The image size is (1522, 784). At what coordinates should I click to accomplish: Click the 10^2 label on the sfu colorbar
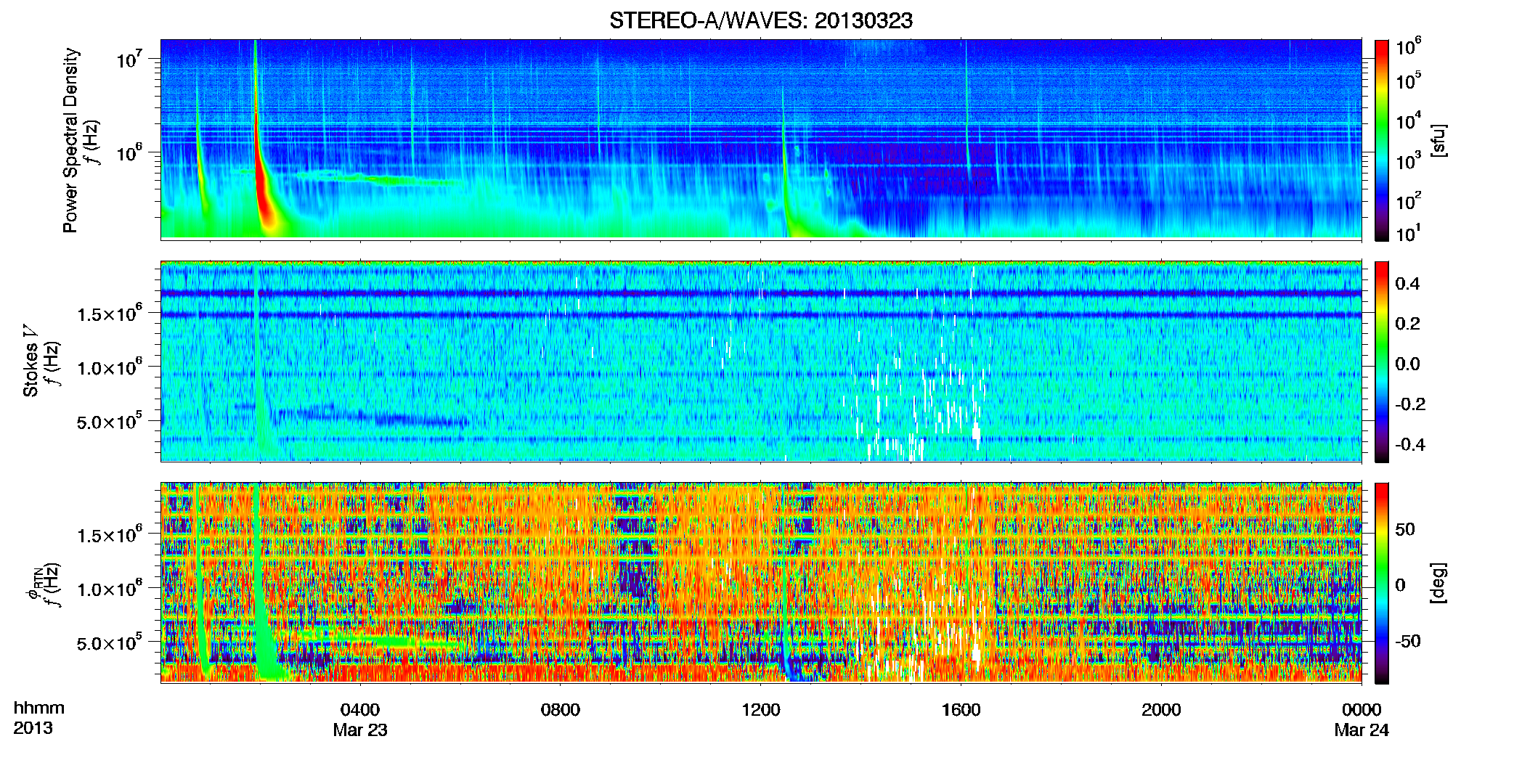(1408, 200)
